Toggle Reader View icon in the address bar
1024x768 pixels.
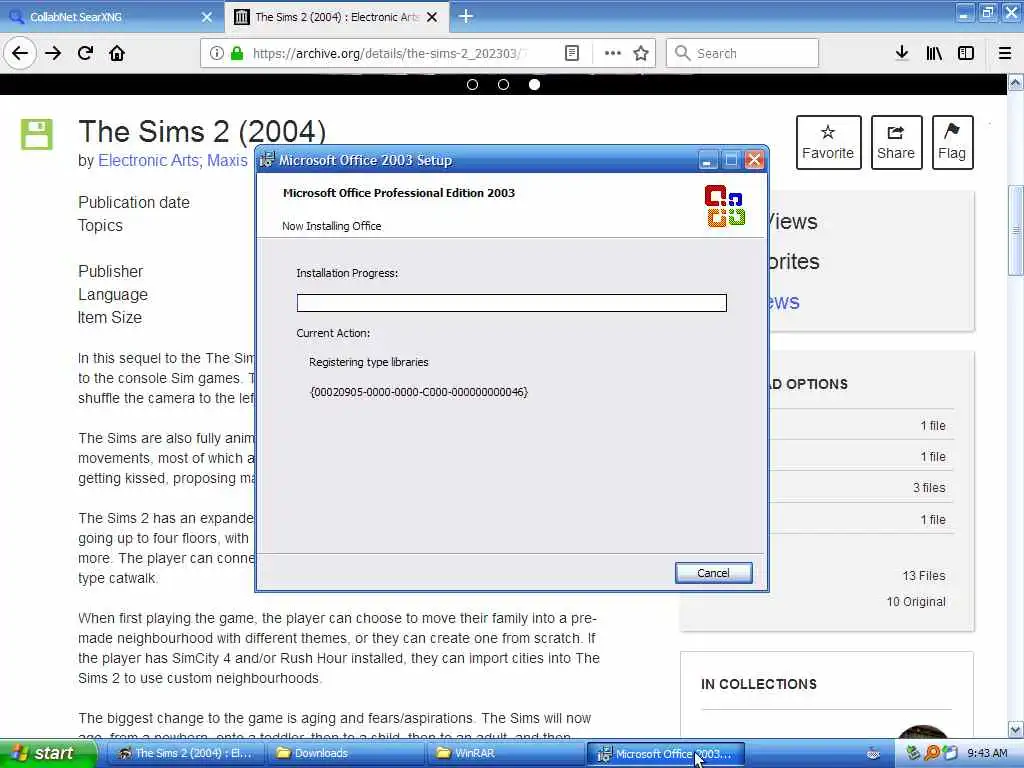[571, 53]
